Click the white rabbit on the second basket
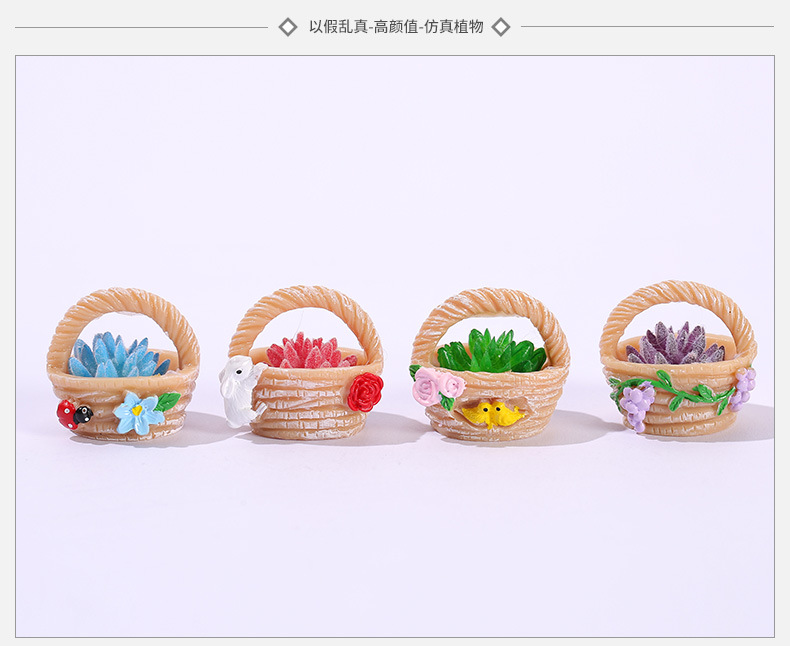 (239, 391)
